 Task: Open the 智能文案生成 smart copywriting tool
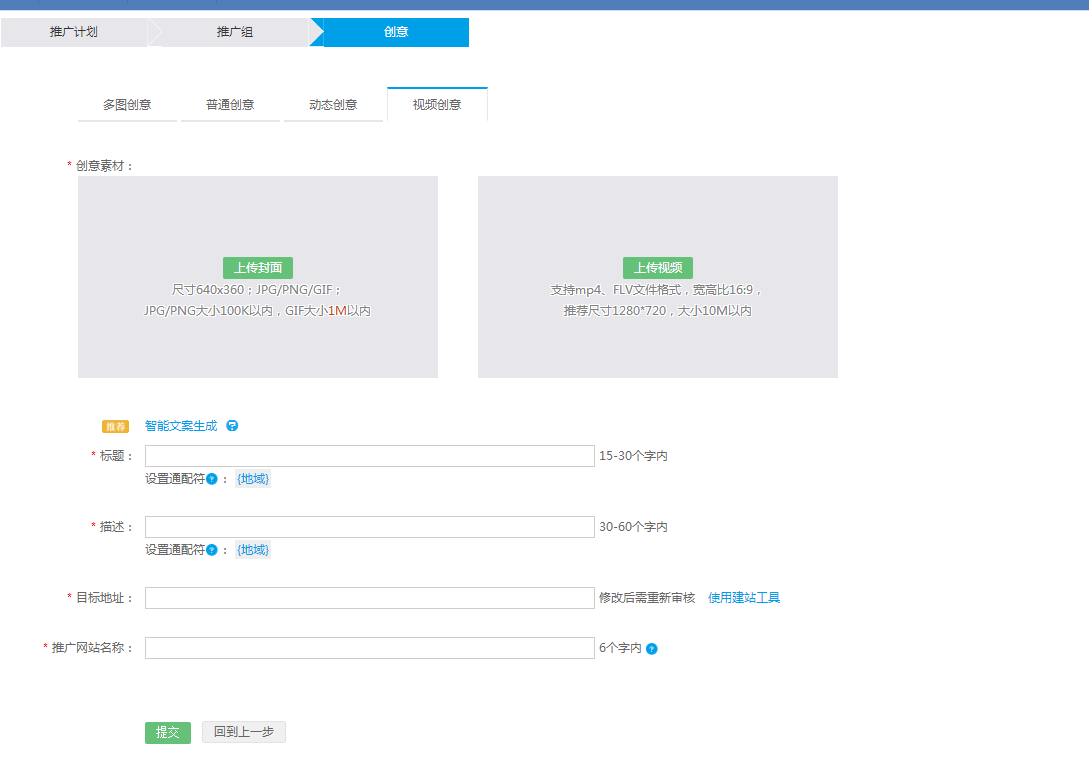coord(181,425)
